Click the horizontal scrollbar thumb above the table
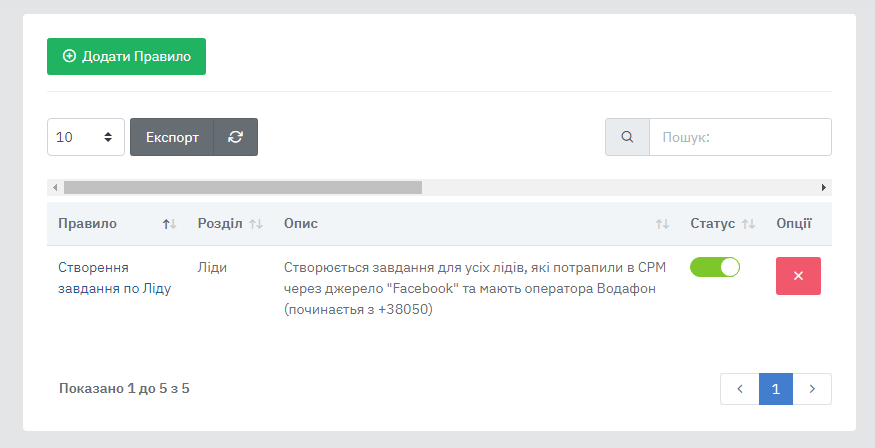 coord(242,187)
